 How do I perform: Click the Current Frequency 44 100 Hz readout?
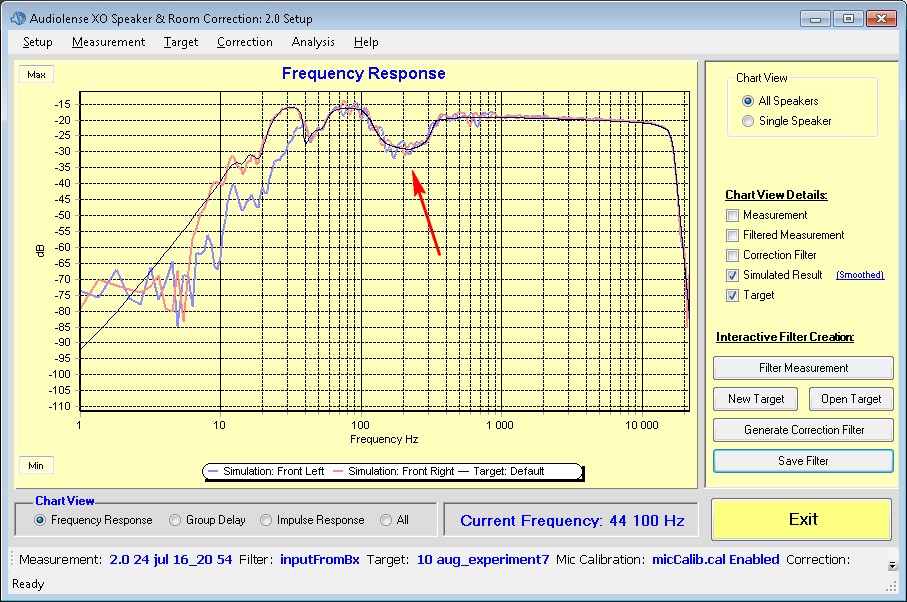(x=572, y=520)
